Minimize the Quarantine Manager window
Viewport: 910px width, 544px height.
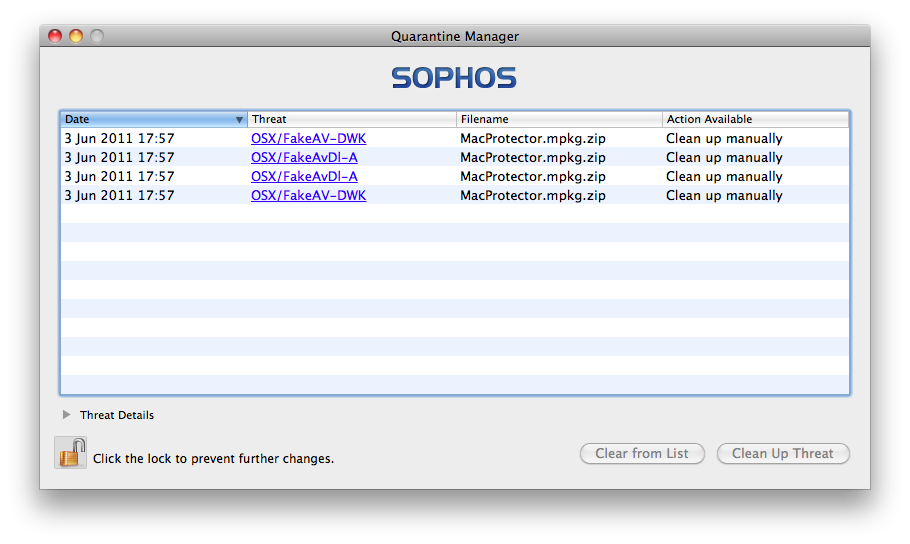pos(76,36)
